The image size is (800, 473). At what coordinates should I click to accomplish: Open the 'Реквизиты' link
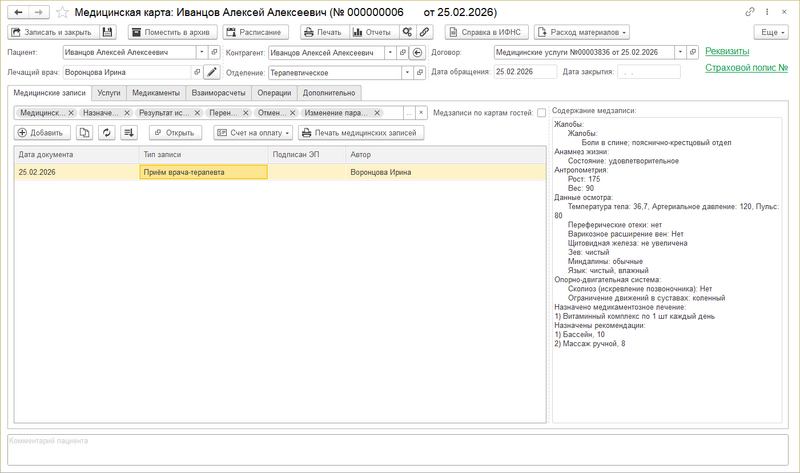point(731,50)
